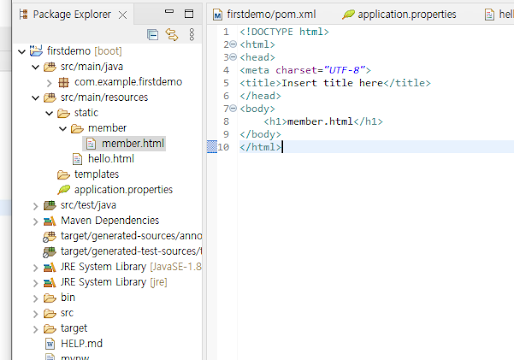The width and height of the screenshot is (514, 360).
Task: Select application.properties in the tree
Action: pos(123,190)
